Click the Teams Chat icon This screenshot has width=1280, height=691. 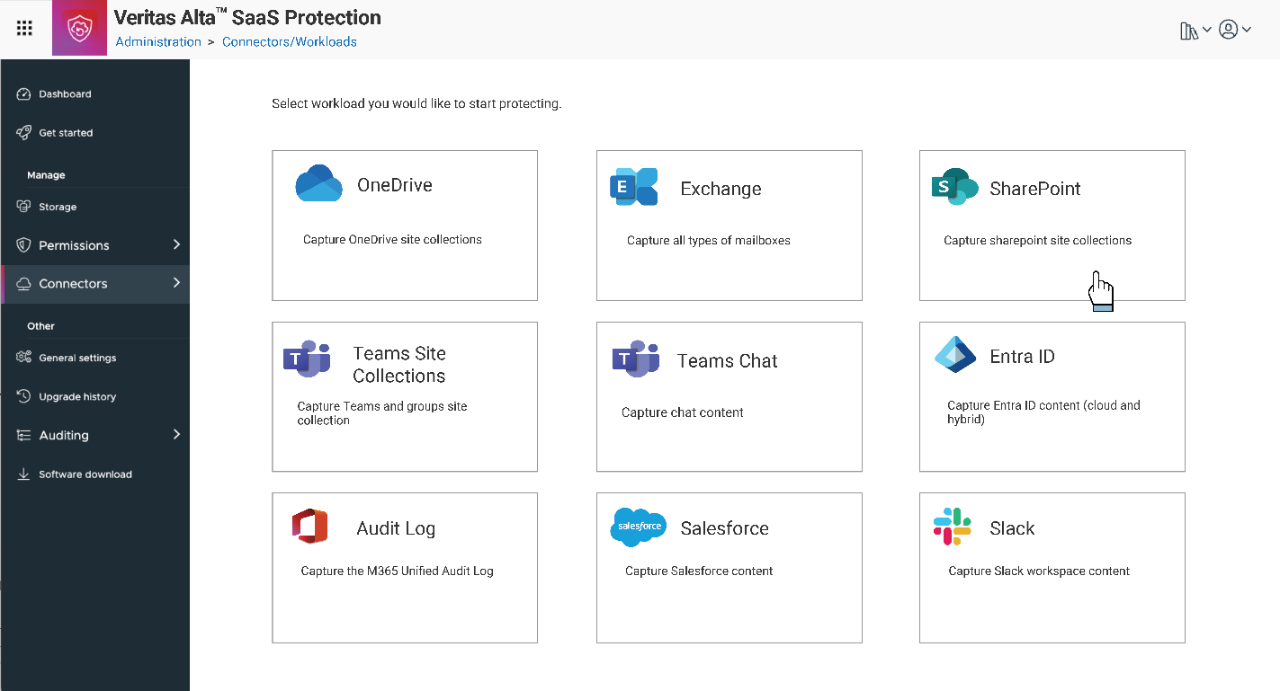click(636, 360)
